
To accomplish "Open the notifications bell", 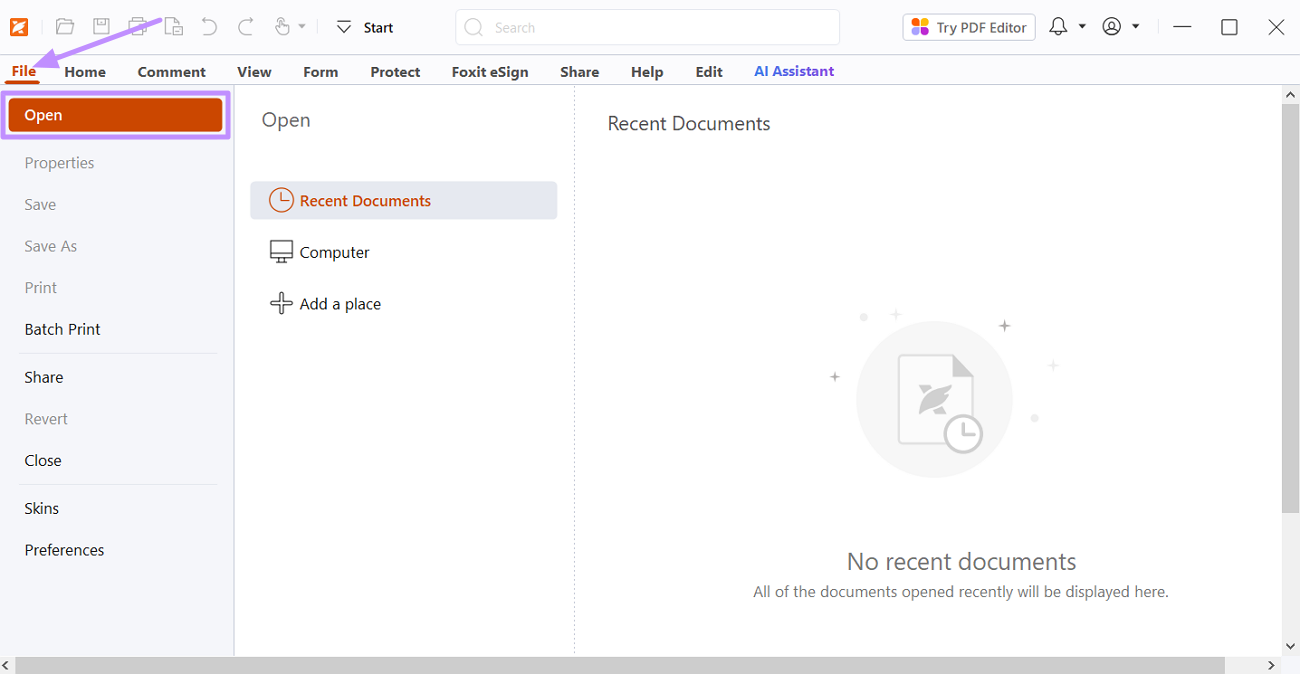I will coord(1058,26).
